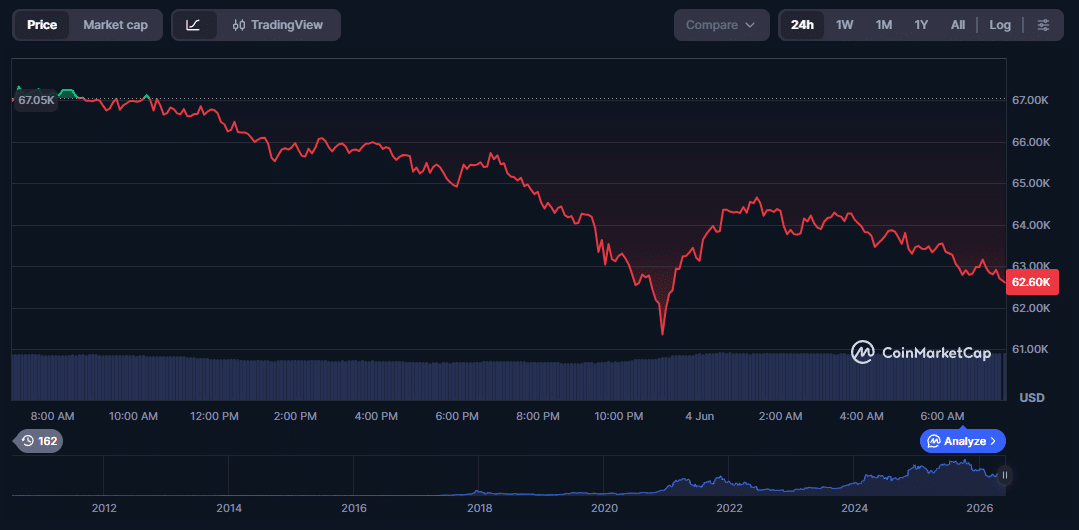This screenshot has width=1079, height=530.
Task: Click the 6:00 PM time label
Action: pos(456,416)
